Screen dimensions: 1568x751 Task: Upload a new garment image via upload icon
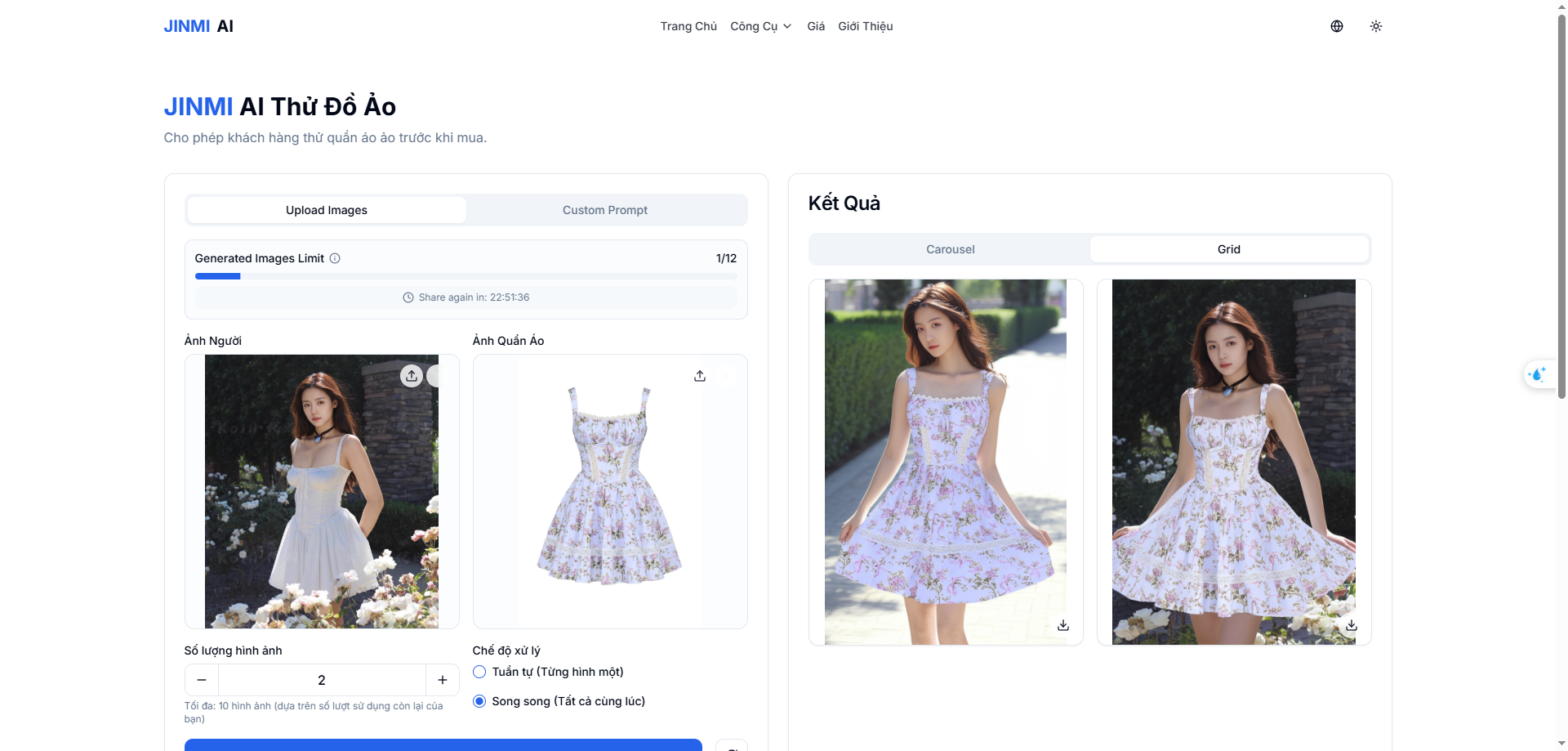coord(700,376)
